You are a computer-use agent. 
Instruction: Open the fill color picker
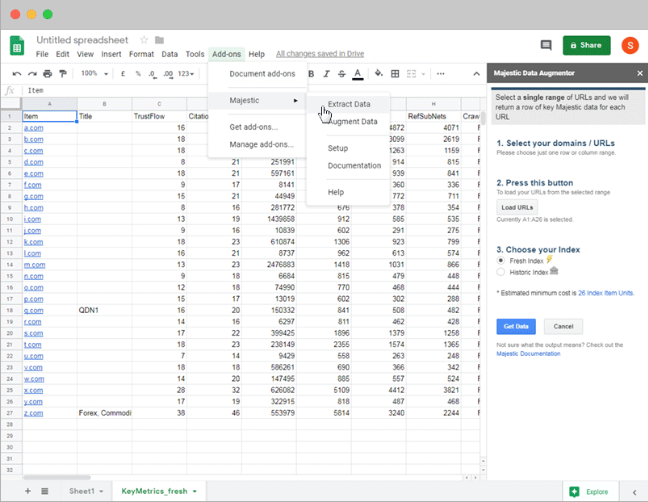coord(379,74)
